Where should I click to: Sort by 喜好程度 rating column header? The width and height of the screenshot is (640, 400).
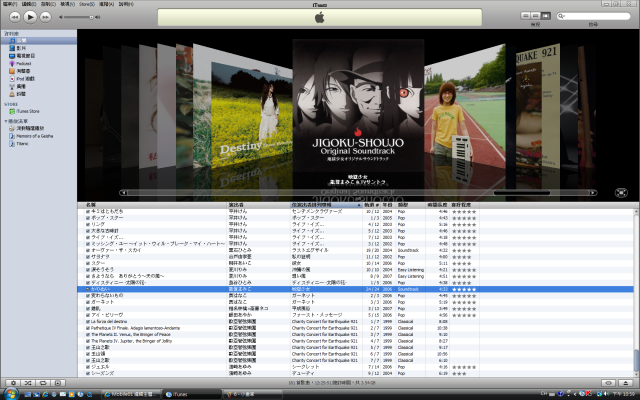(x=464, y=205)
